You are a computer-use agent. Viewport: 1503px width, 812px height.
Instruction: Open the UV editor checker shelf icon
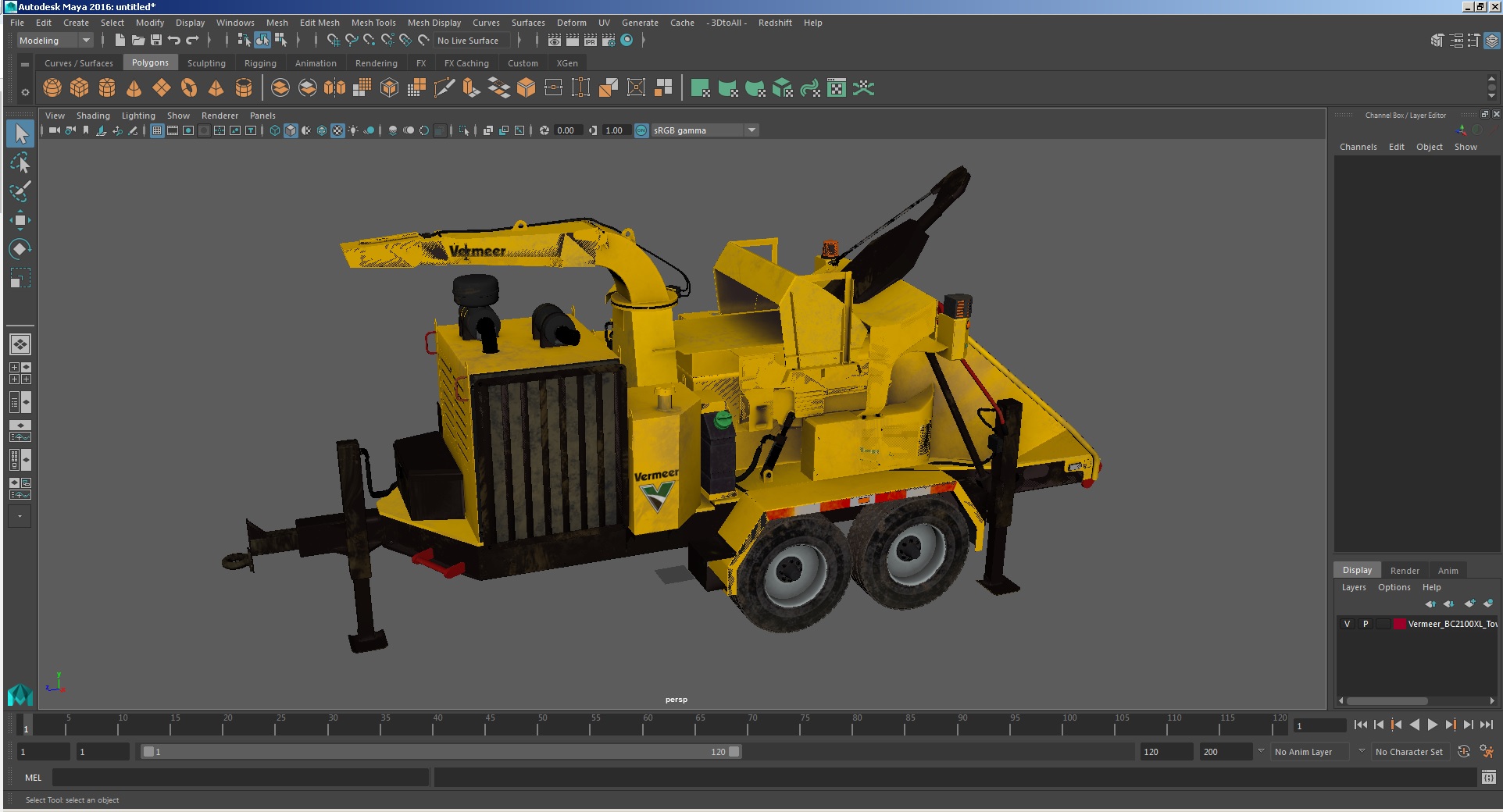pyautogui.click(x=837, y=88)
